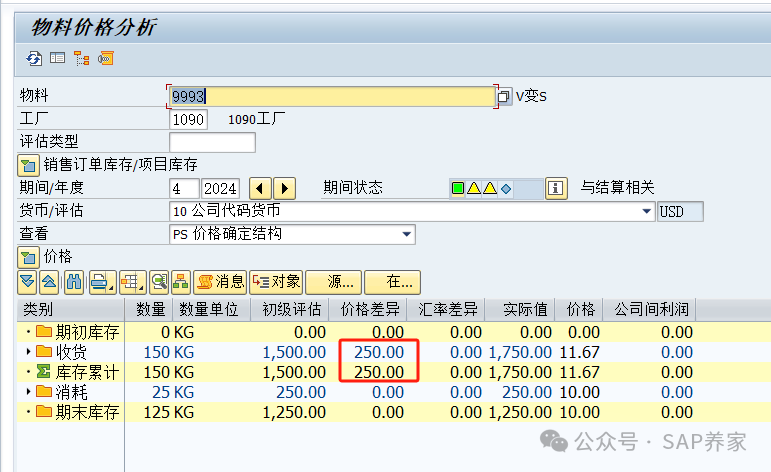Click 250.00 price difference in 库存累计 row
This screenshot has width=771, height=472.
pos(379,372)
